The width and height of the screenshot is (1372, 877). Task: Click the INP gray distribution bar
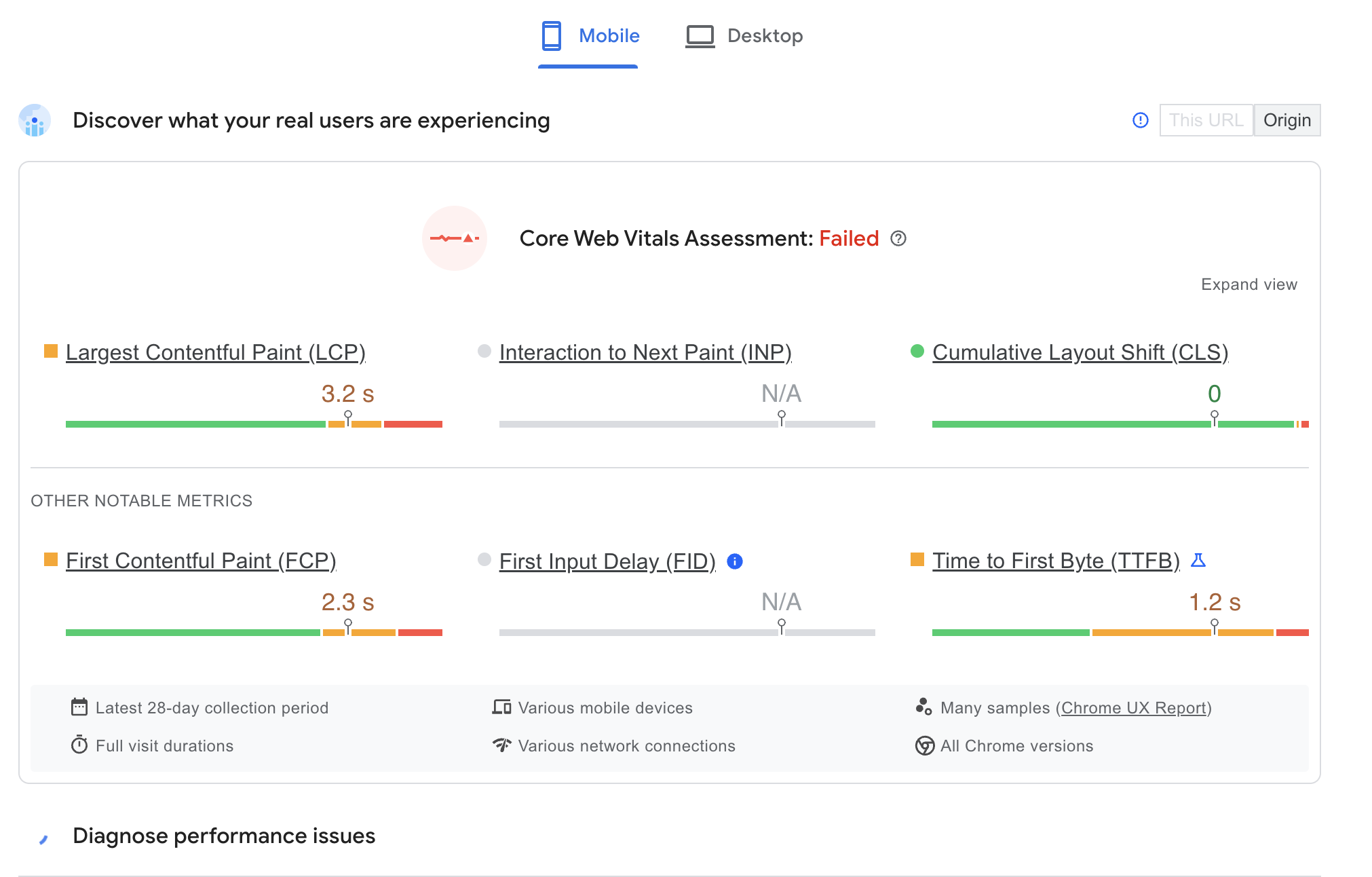coord(687,424)
